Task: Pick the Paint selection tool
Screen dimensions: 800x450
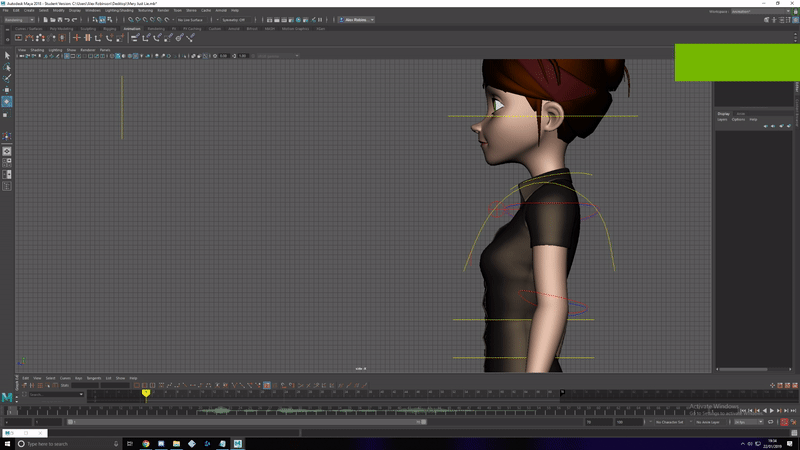Action: (7, 78)
